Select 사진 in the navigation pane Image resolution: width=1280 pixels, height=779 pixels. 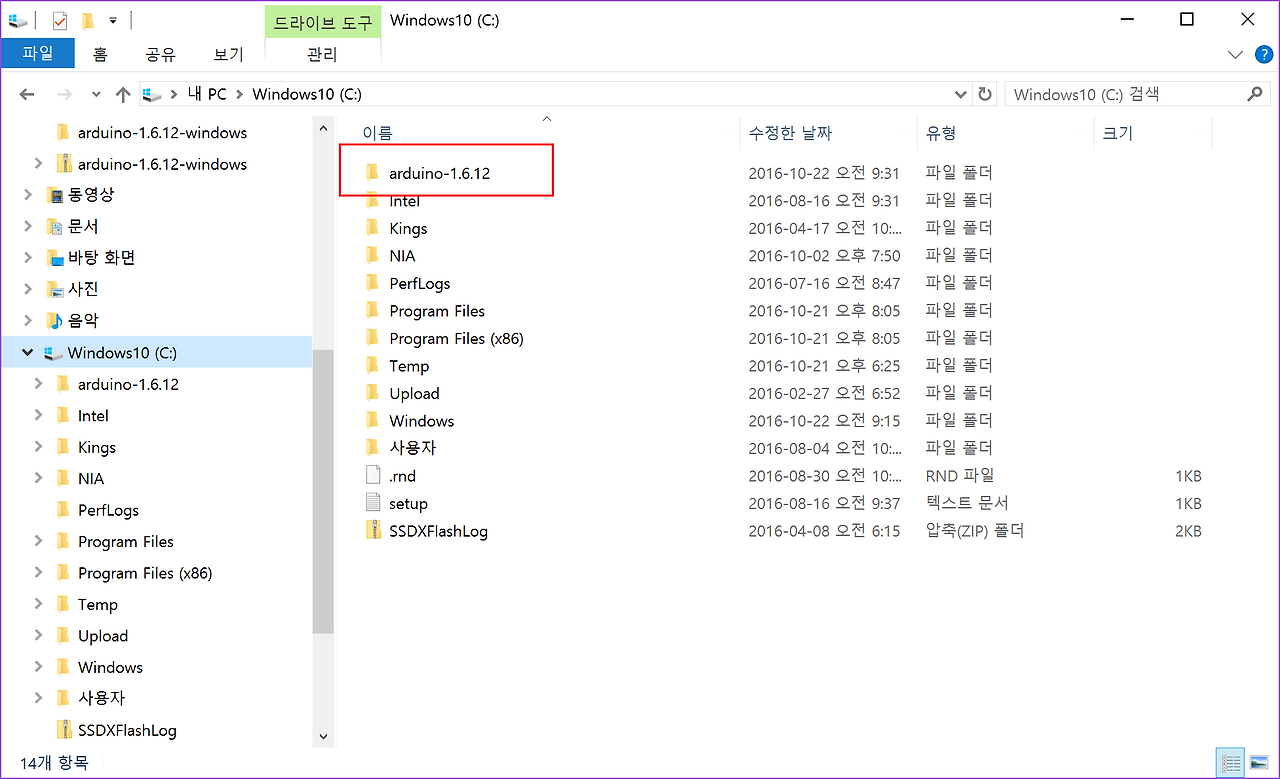coord(83,289)
